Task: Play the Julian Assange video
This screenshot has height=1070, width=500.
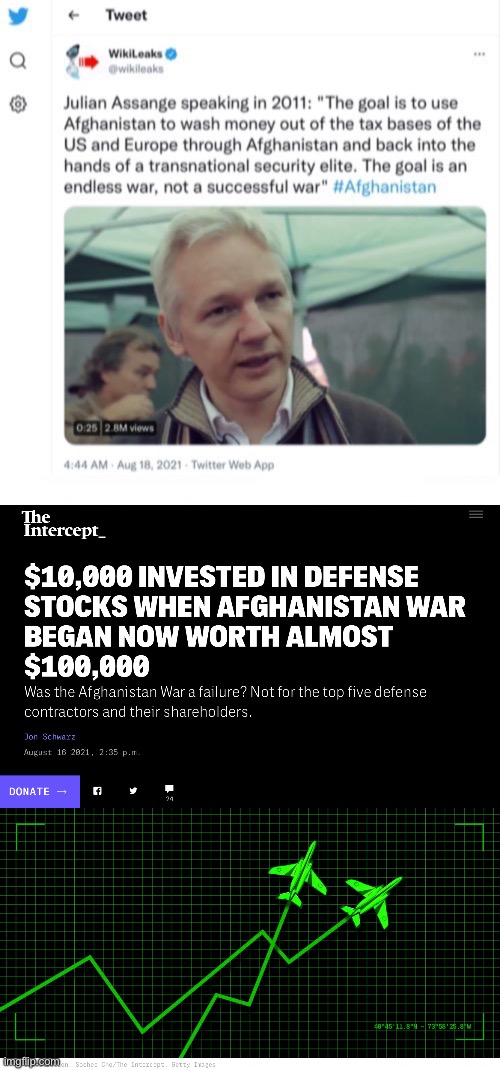Action: pyautogui.click(x=275, y=326)
